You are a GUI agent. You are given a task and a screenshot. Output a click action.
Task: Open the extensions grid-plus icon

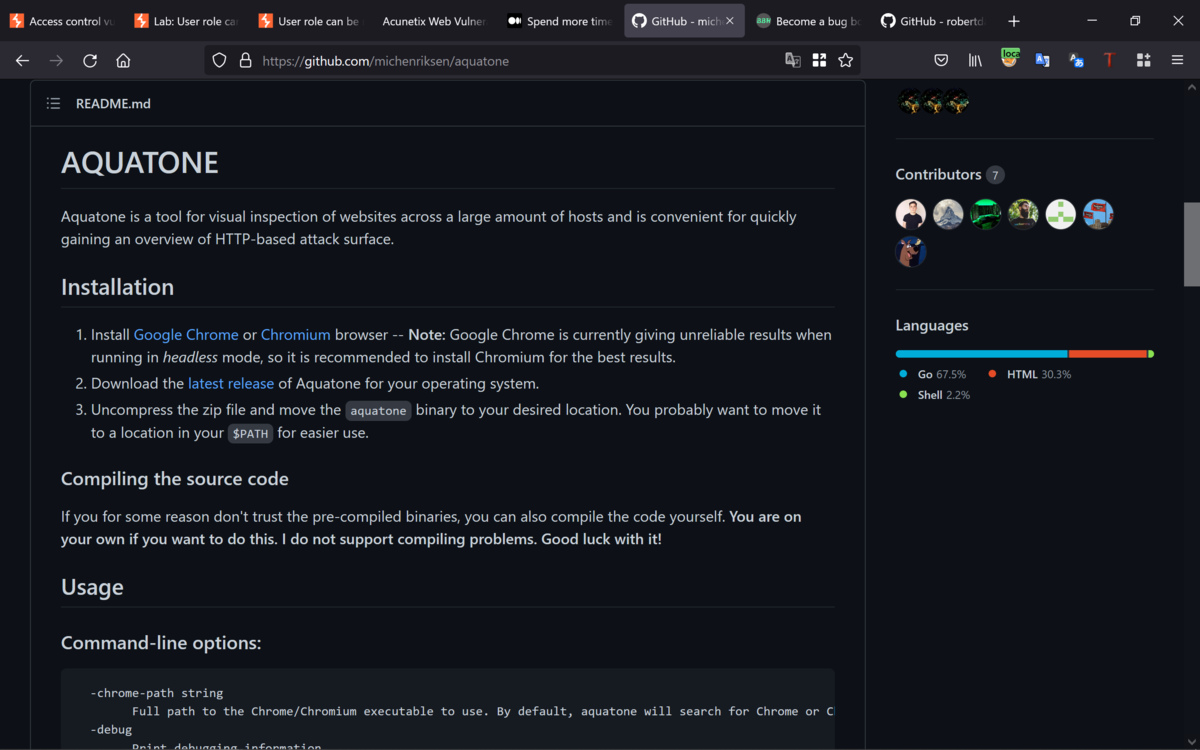tap(1144, 61)
